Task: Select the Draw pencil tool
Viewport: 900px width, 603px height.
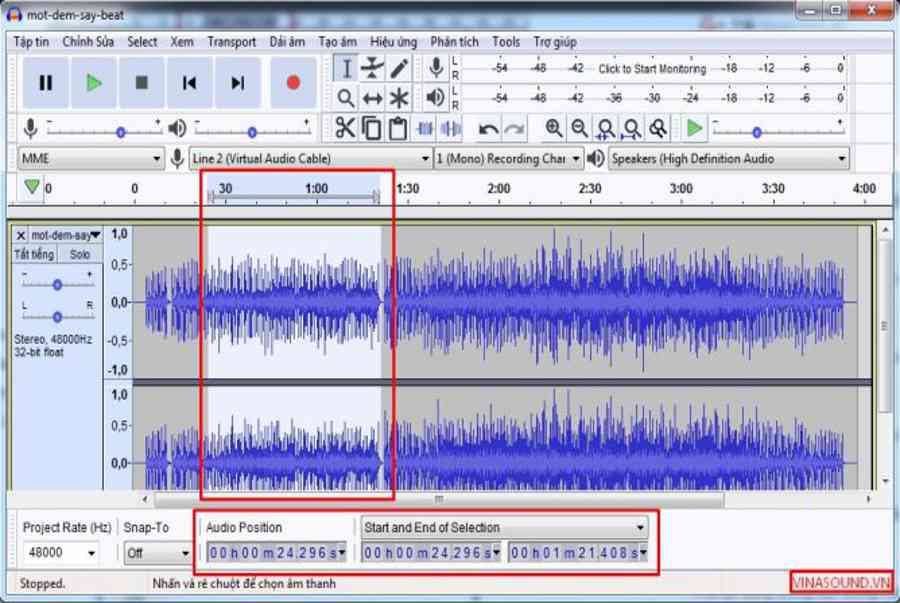Action: pos(399,68)
